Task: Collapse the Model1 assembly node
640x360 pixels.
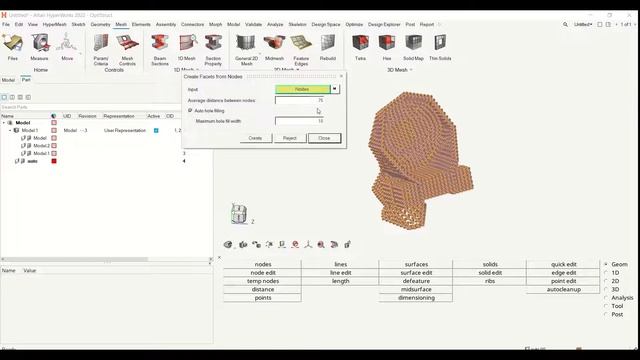Action: click(11, 131)
